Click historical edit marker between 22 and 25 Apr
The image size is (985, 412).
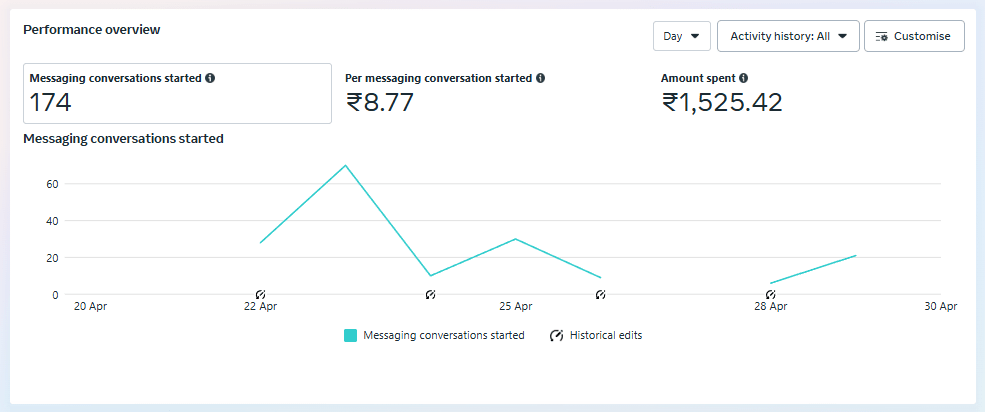point(430,295)
